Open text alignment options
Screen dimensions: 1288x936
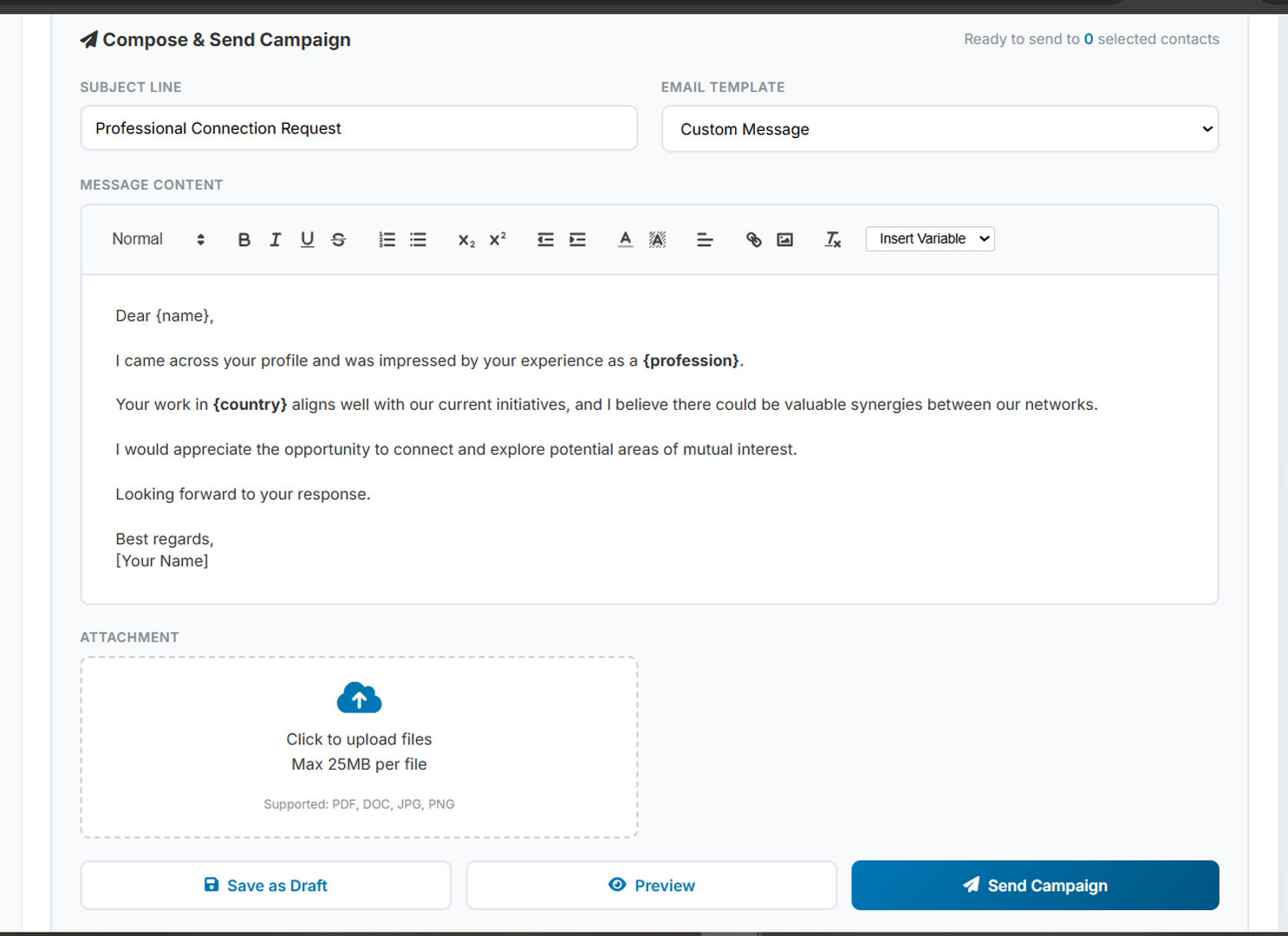[x=705, y=240]
